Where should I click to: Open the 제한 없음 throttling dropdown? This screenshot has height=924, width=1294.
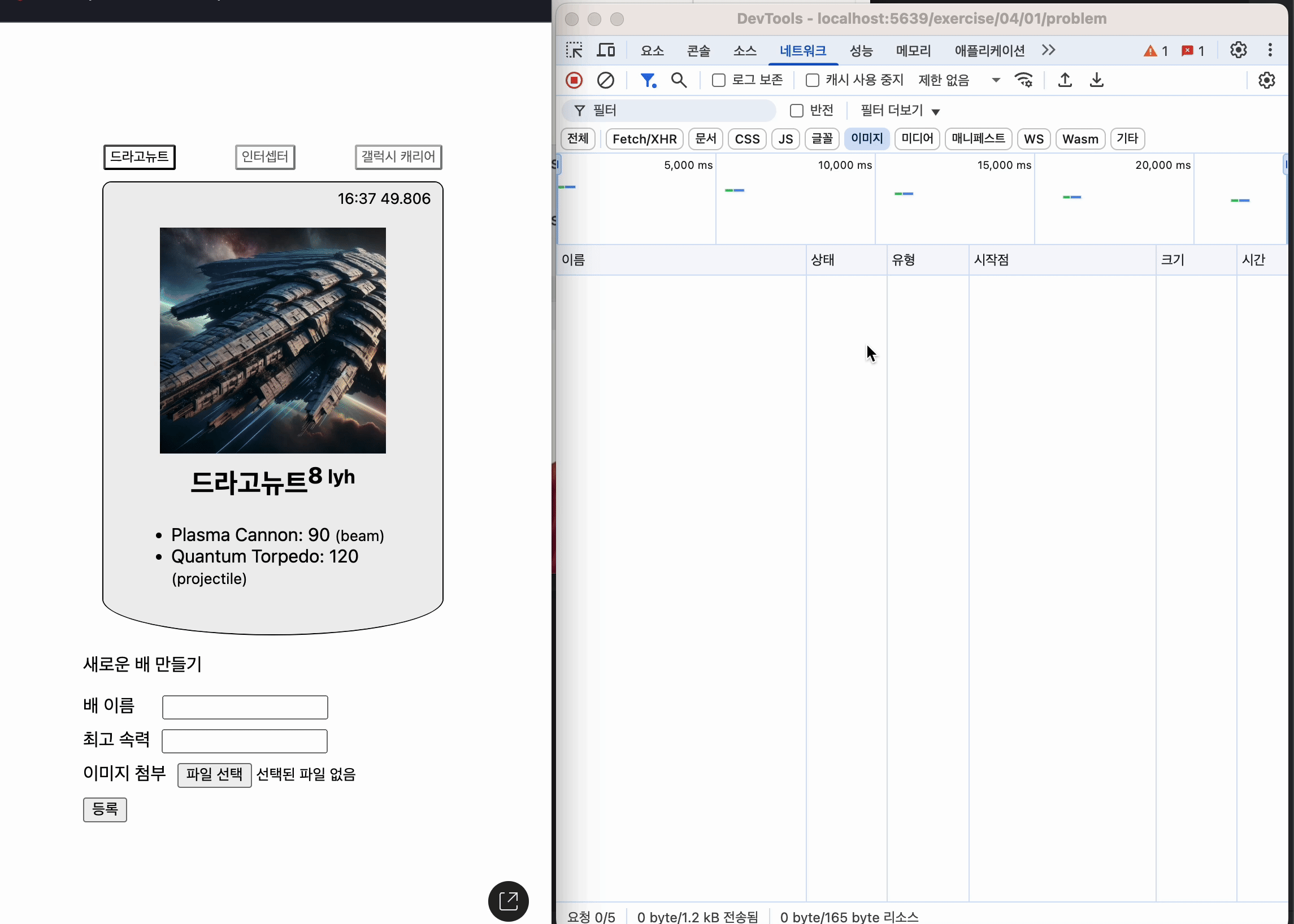(959, 80)
